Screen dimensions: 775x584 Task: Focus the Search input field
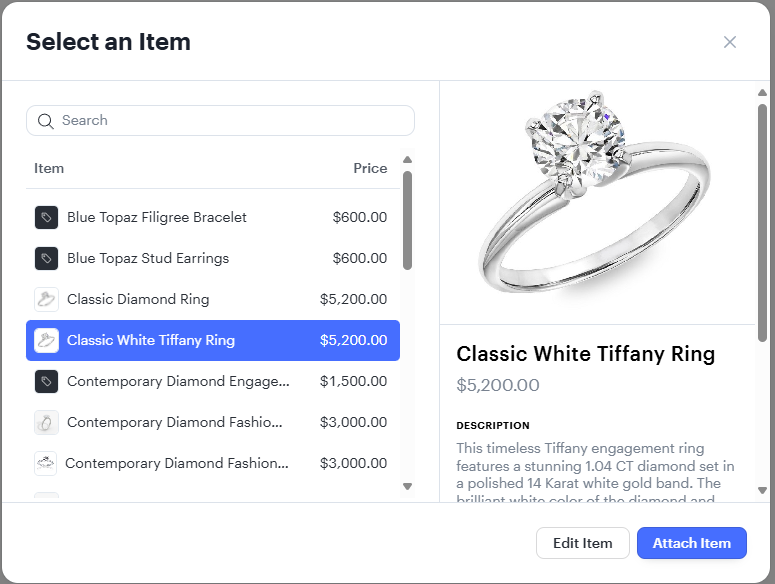click(x=230, y=121)
